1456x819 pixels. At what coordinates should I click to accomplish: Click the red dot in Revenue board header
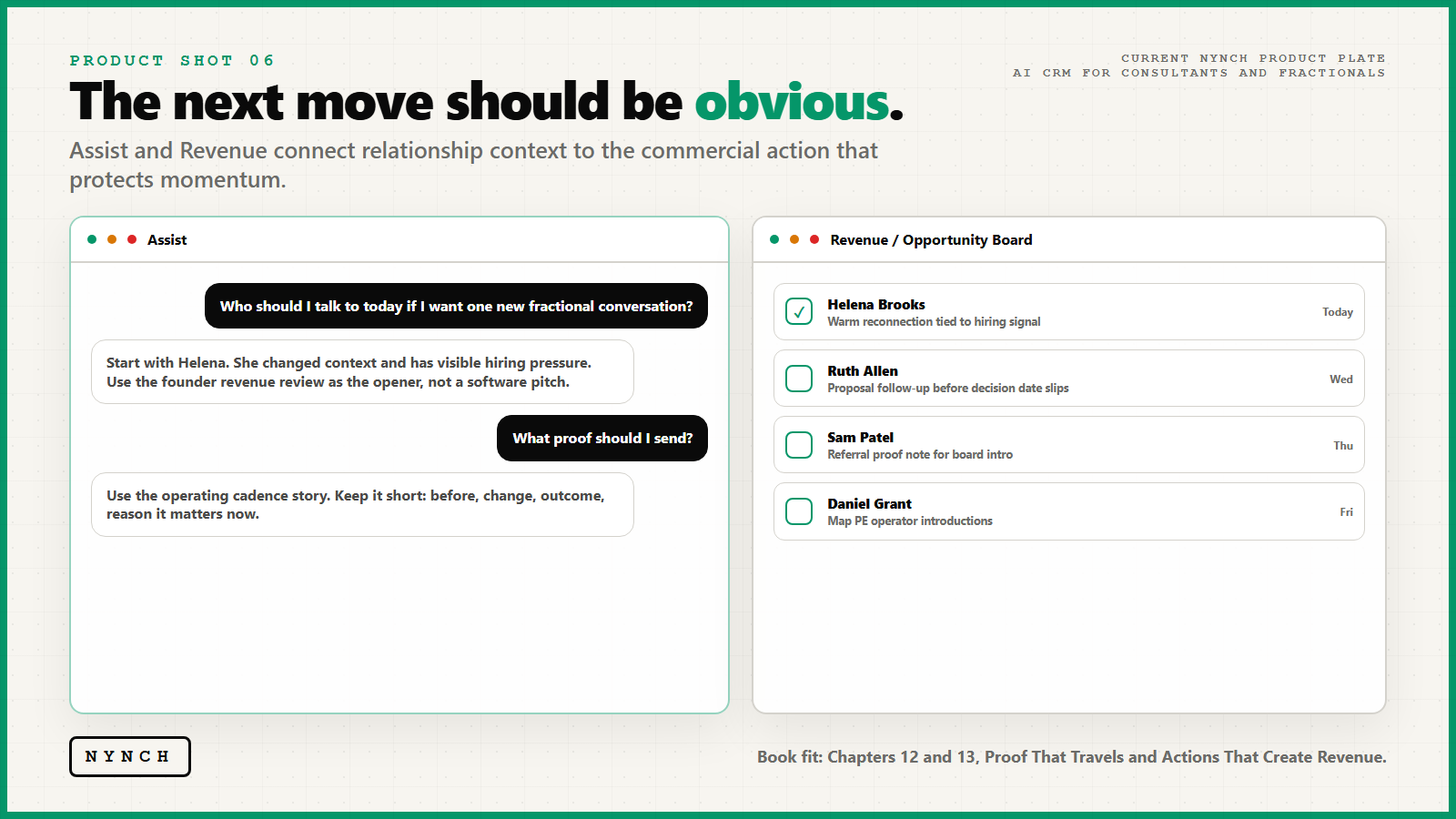point(814,239)
